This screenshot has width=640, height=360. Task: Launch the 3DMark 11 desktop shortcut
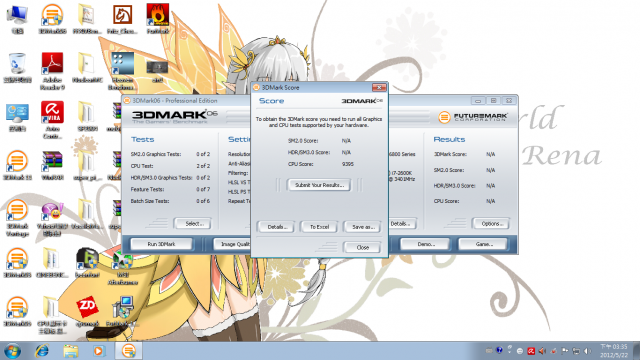click(17, 165)
